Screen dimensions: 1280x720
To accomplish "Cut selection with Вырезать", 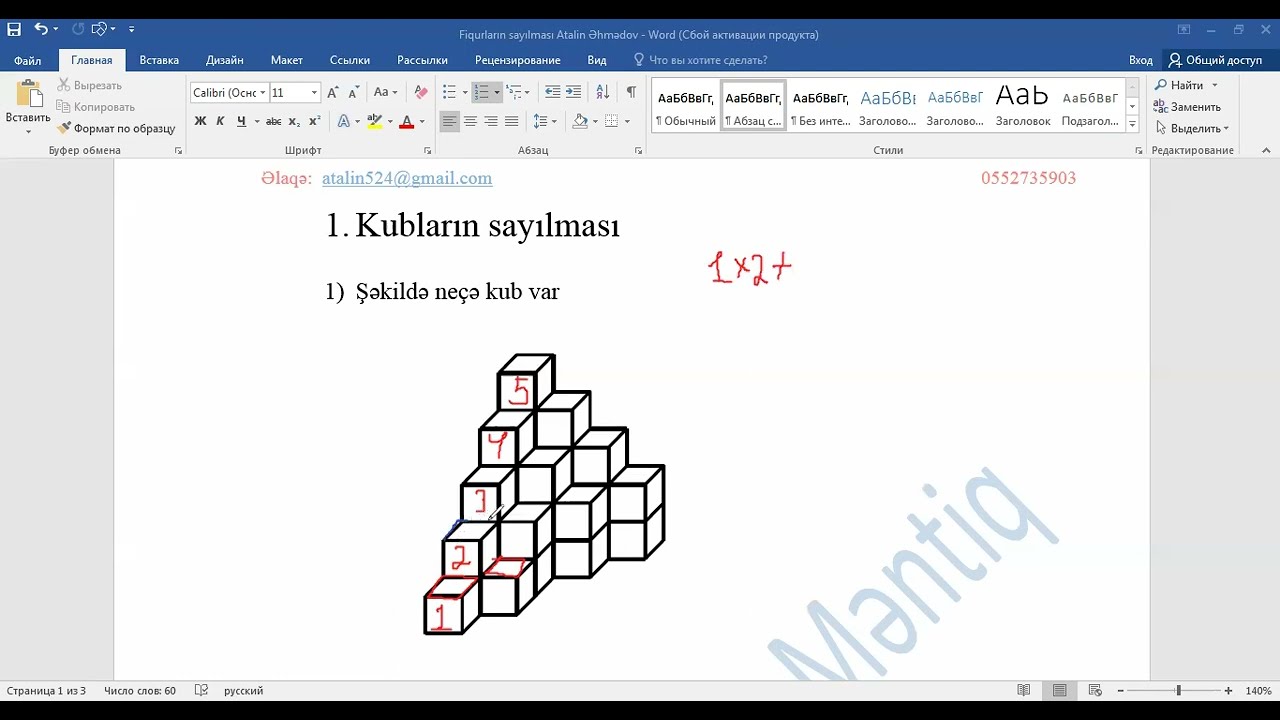I will [90, 85].
